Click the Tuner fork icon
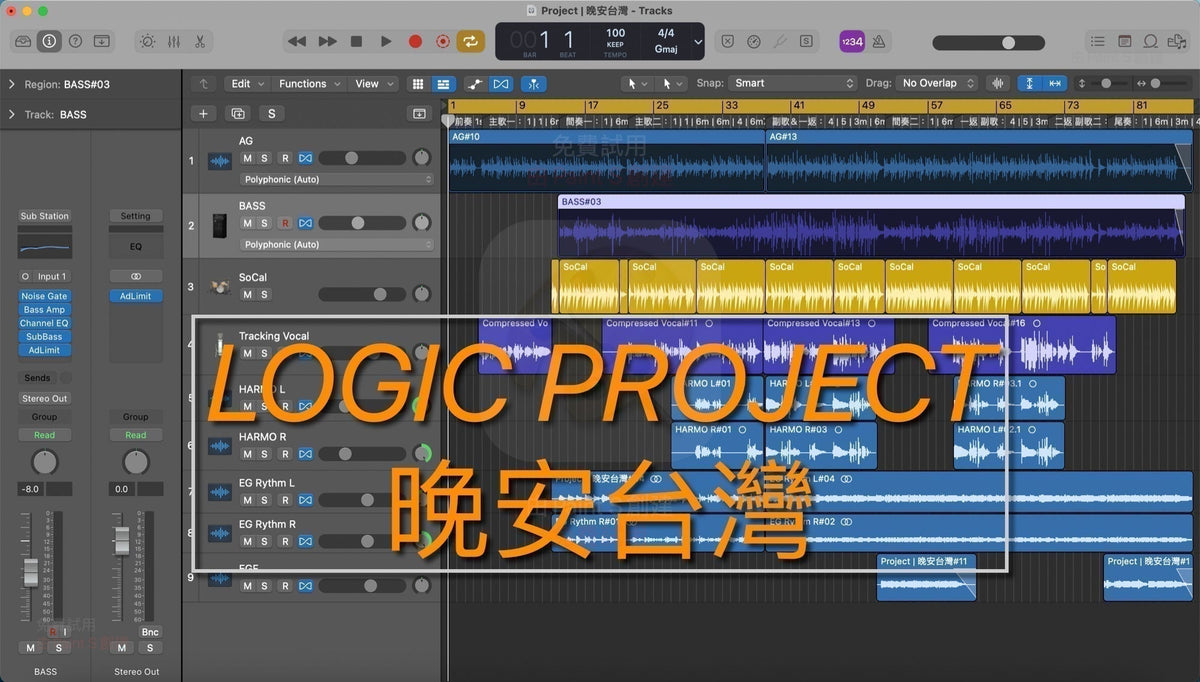Screen dimensions: 1200x682 point(779,41)
